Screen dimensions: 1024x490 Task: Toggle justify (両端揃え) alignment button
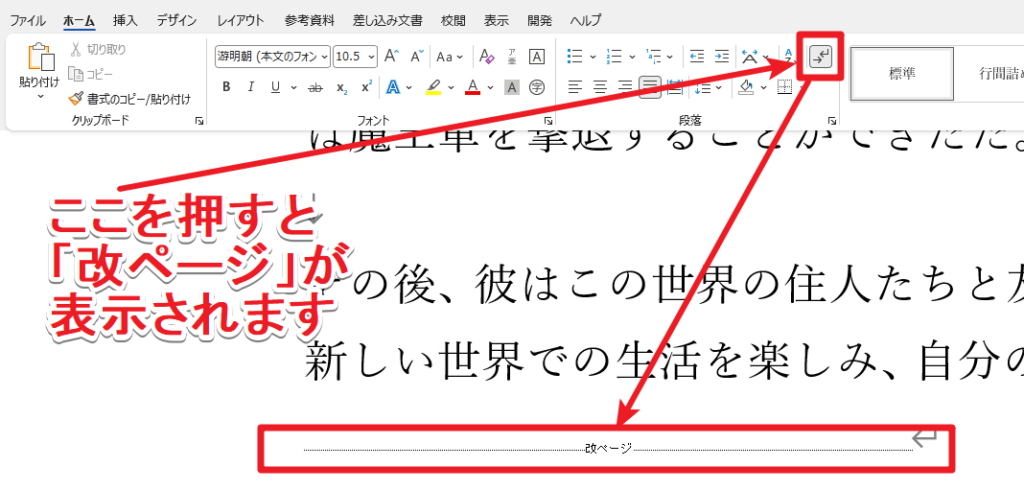(x=650, y=87)
